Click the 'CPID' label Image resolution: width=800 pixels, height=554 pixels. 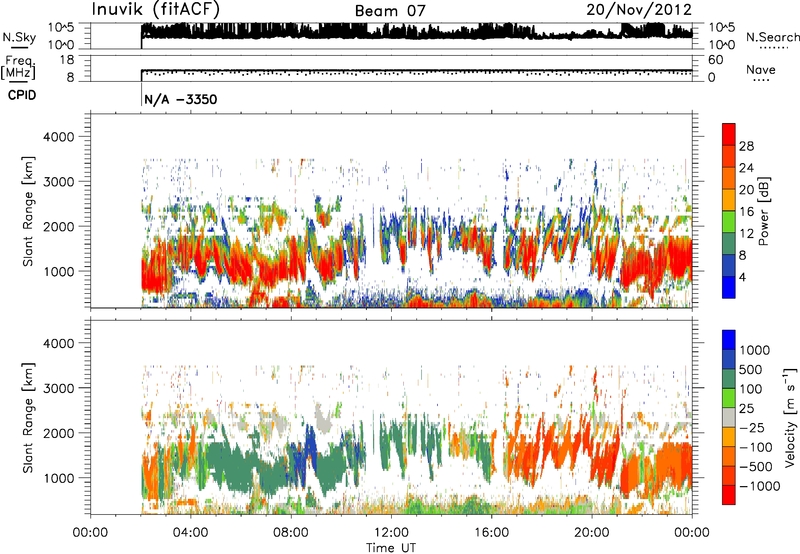pos(22,95)
